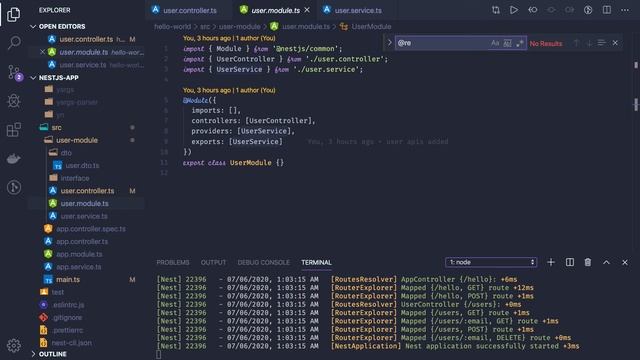The height and width of the screenshot is (360, 640).
Task: Click the Run play icon in editor toolbar
Action: [x=514, y=10]
